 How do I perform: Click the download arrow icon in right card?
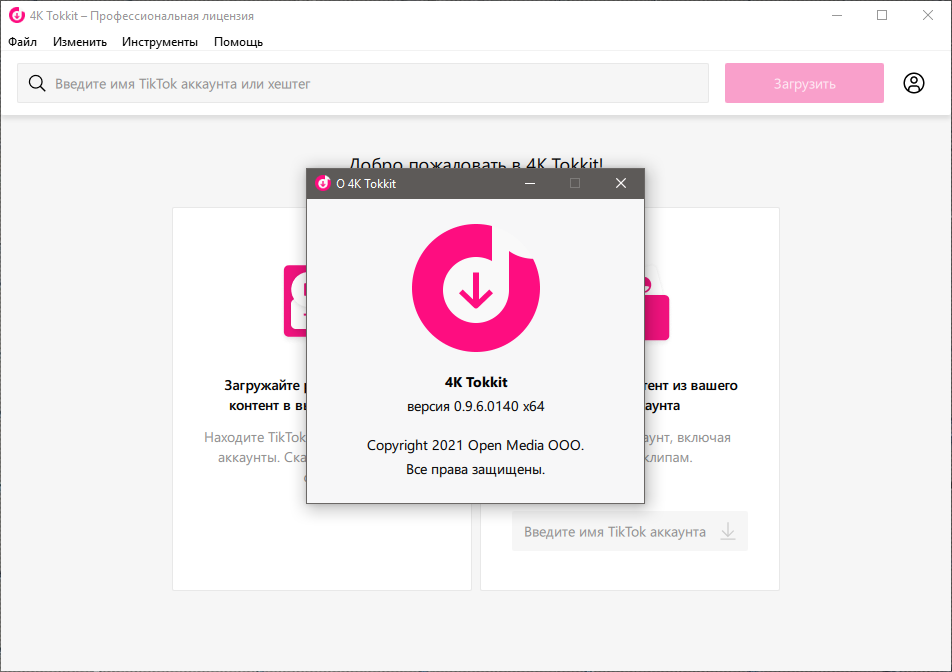click(x=727, y=532)
